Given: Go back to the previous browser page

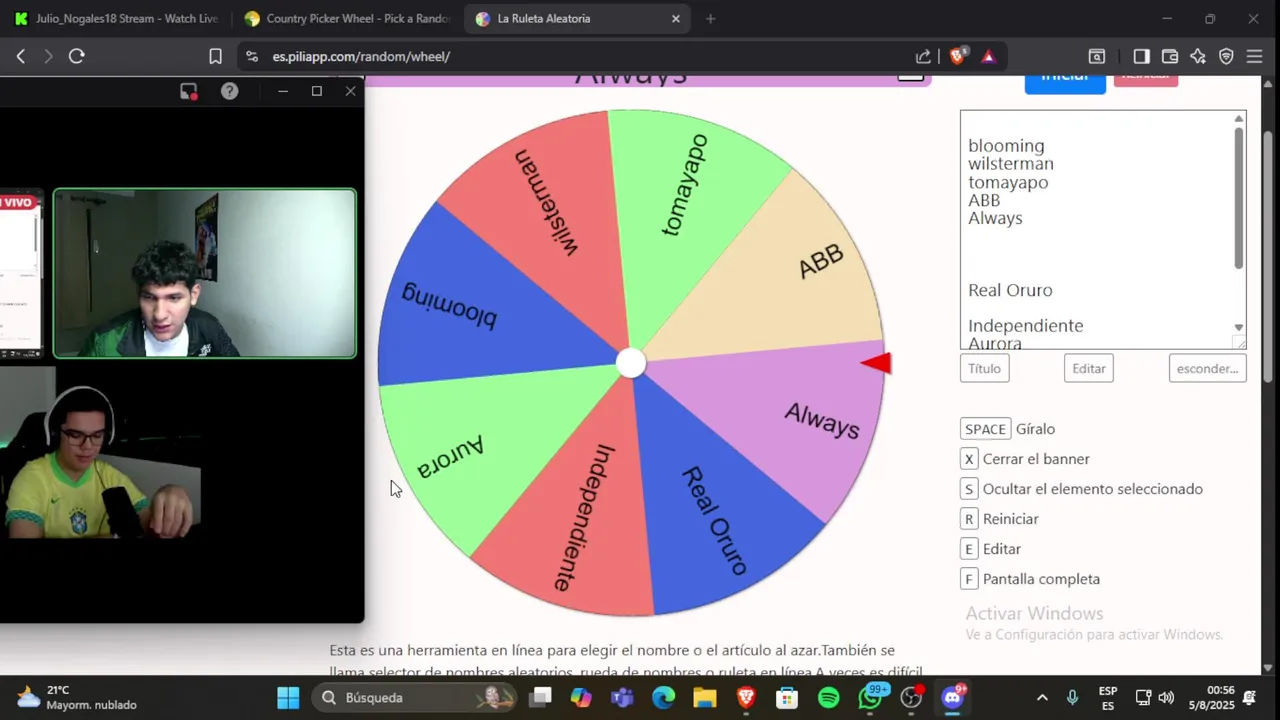Looking at the screenshot, I should pyautogui.click(x=20, y=57).
